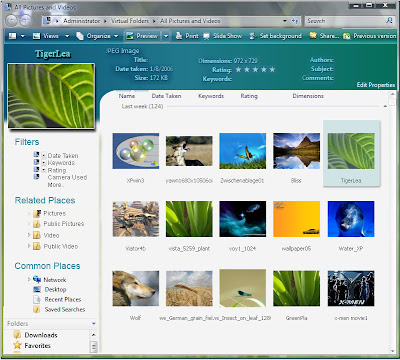Screen dimensions: 400x360
Task: Click Virtual Folders in the breadcrumb
Action: (130, 21)
